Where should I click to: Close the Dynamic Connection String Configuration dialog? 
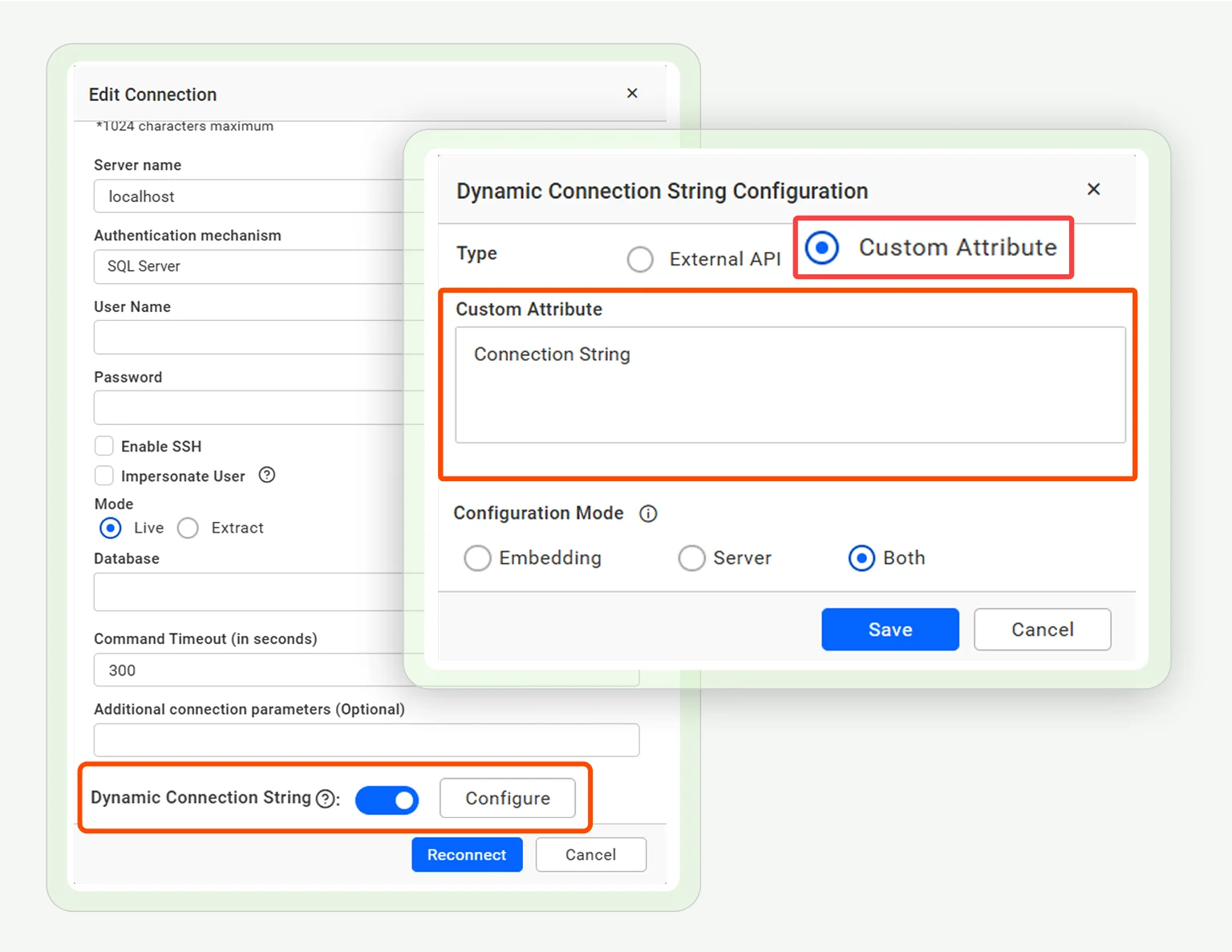(x=1094, y=189)
